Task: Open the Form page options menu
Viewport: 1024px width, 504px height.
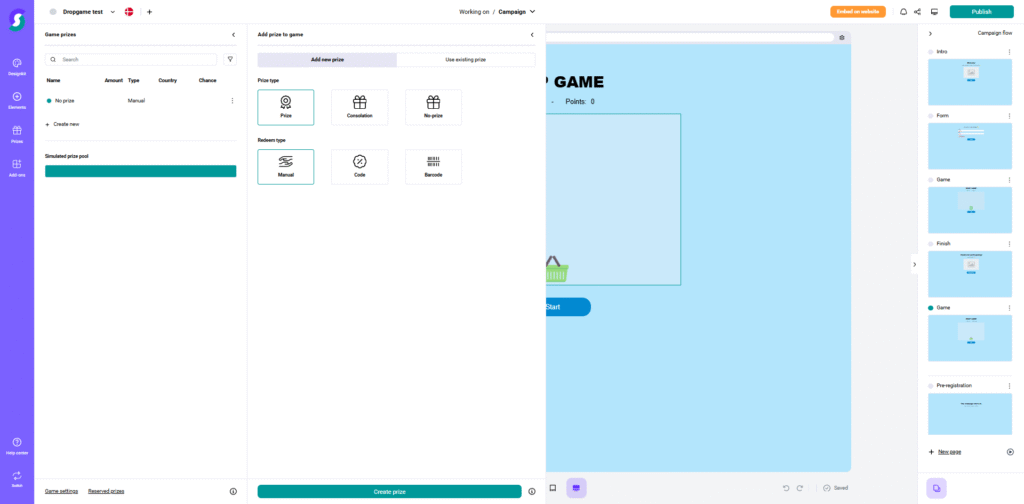Action: coord(1009,116)
